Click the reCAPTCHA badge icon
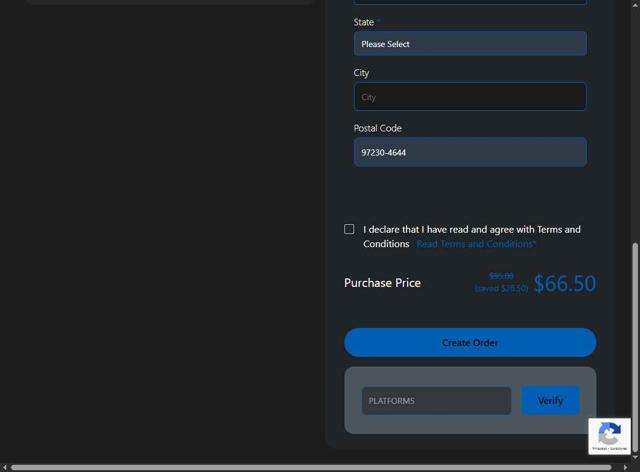 tap(609, 436)
